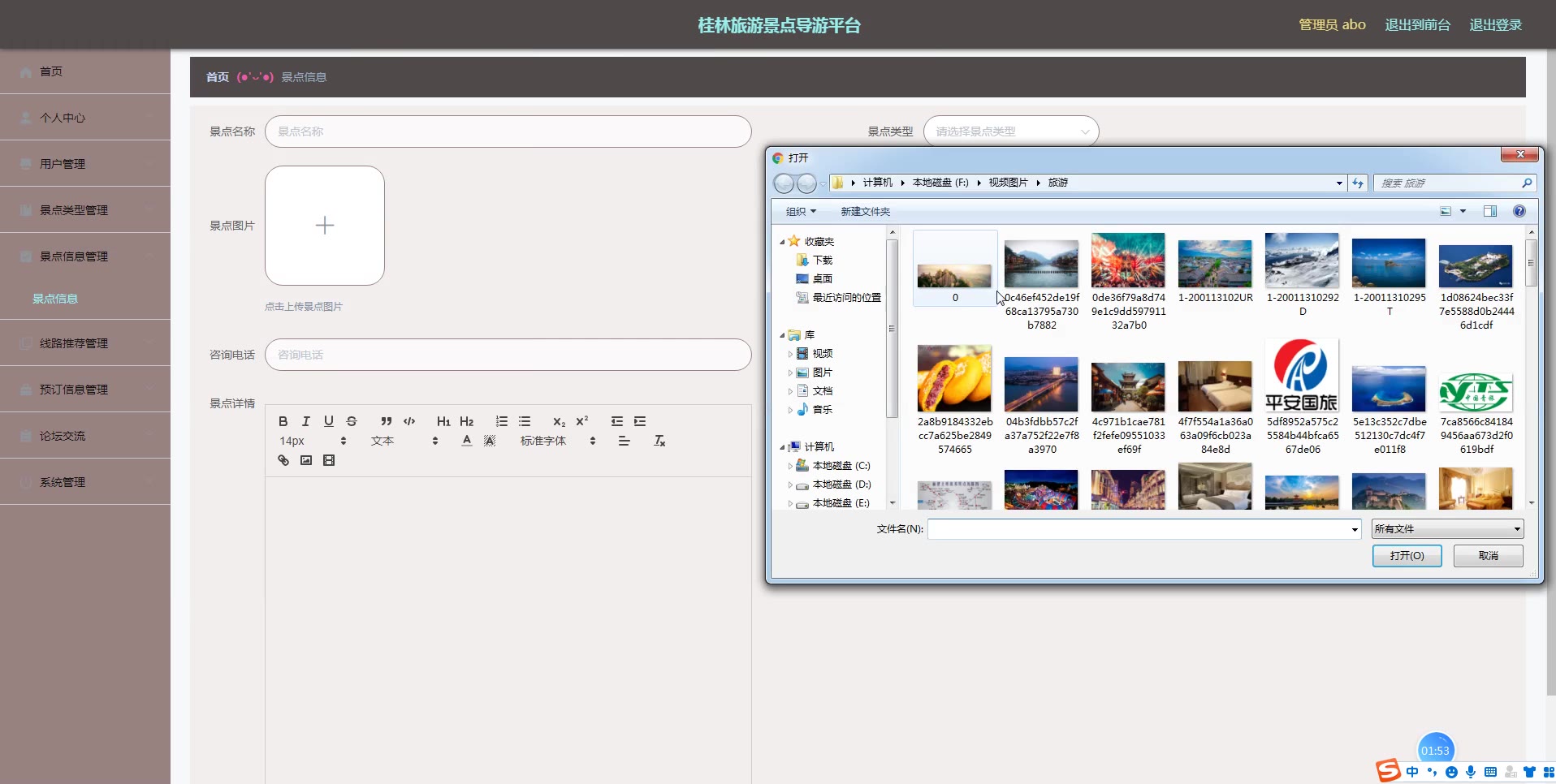Open the 组织 menu in file dialog
The image size is (1556, 784).
[x=800, y=212]
